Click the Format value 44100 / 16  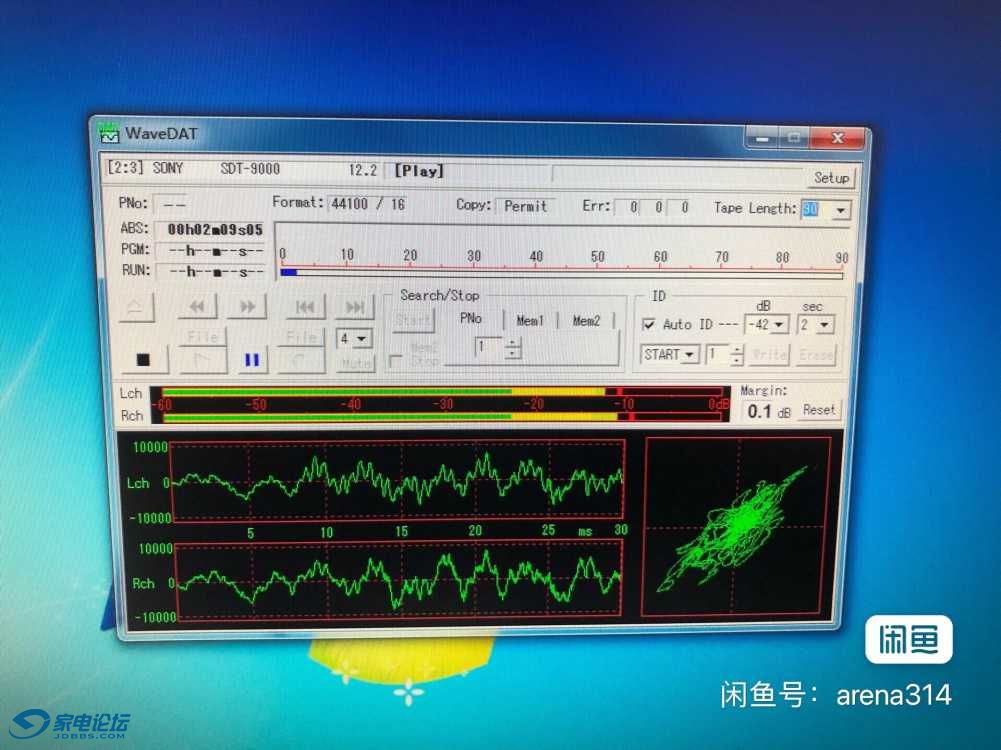coord(368,204)
